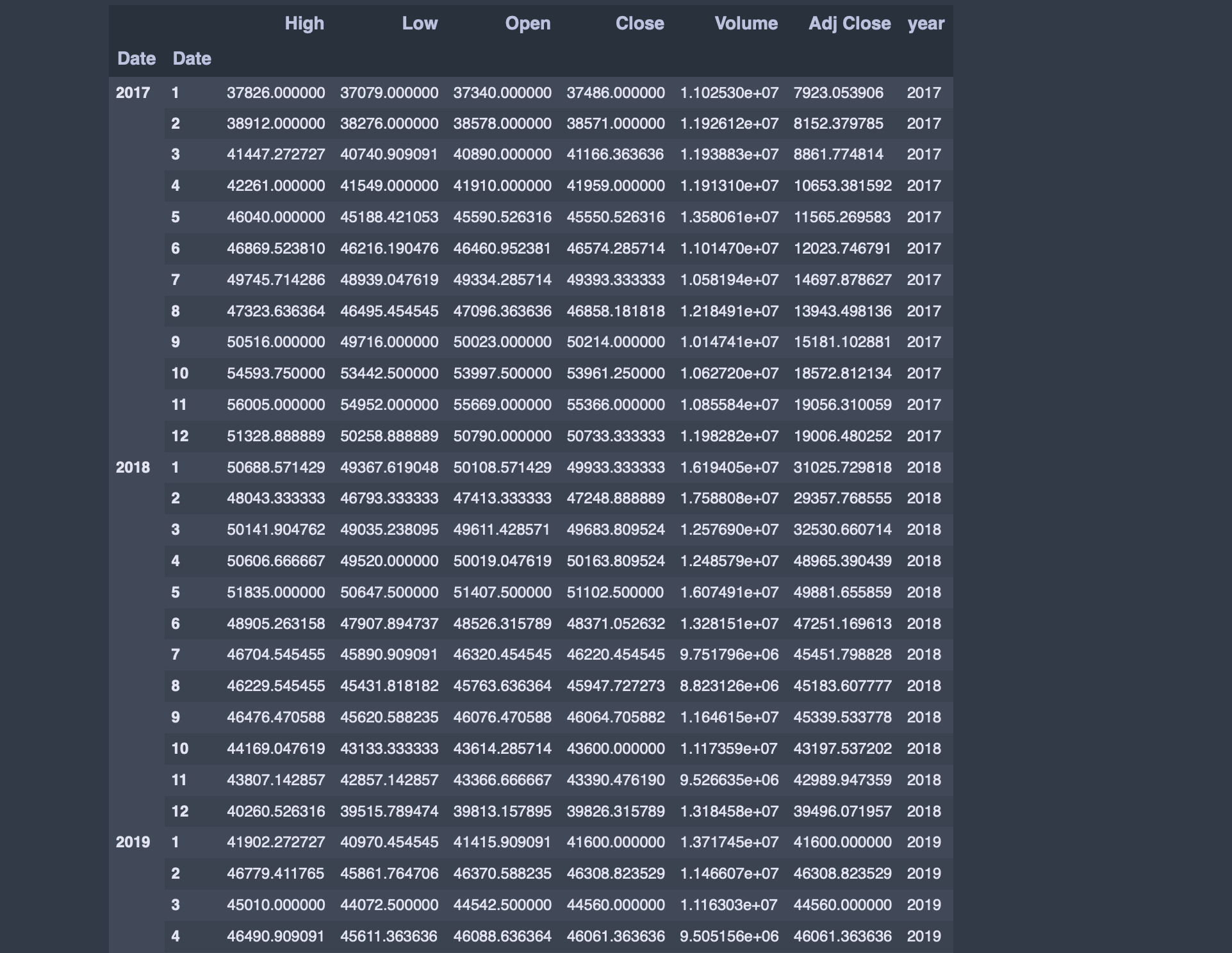Click High value 37826.000000 for January 2017
1232x953 pixels.
click(x=275, y=93)
